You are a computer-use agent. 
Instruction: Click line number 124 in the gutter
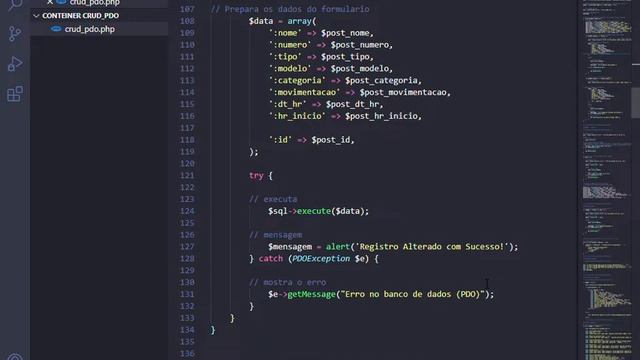(187, 211)
